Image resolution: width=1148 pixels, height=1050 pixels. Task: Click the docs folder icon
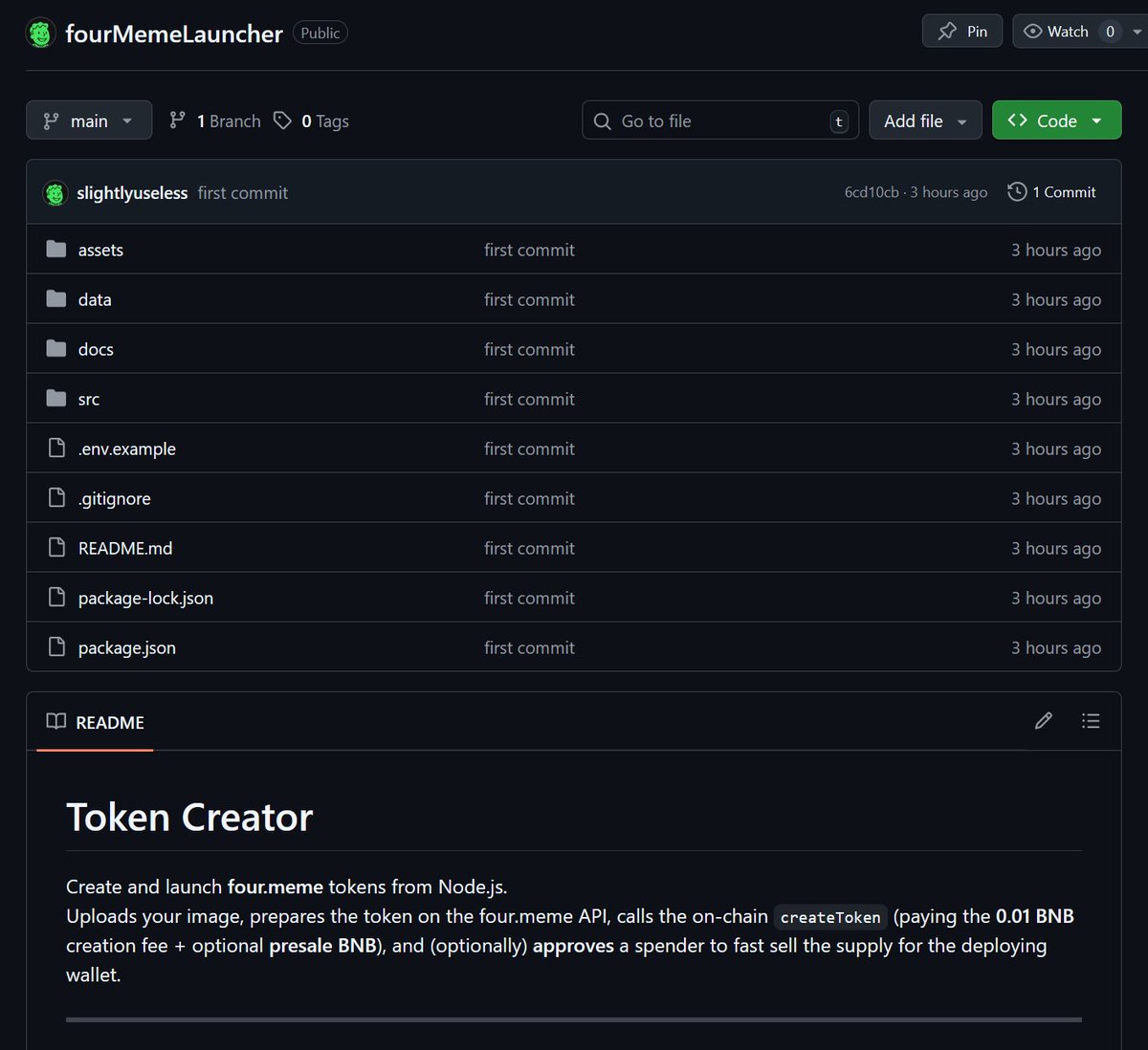[56, 349]
